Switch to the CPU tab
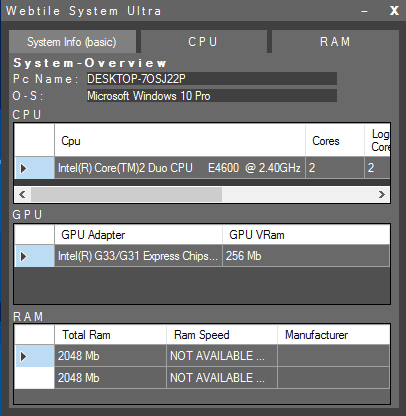 coord(203,42)
